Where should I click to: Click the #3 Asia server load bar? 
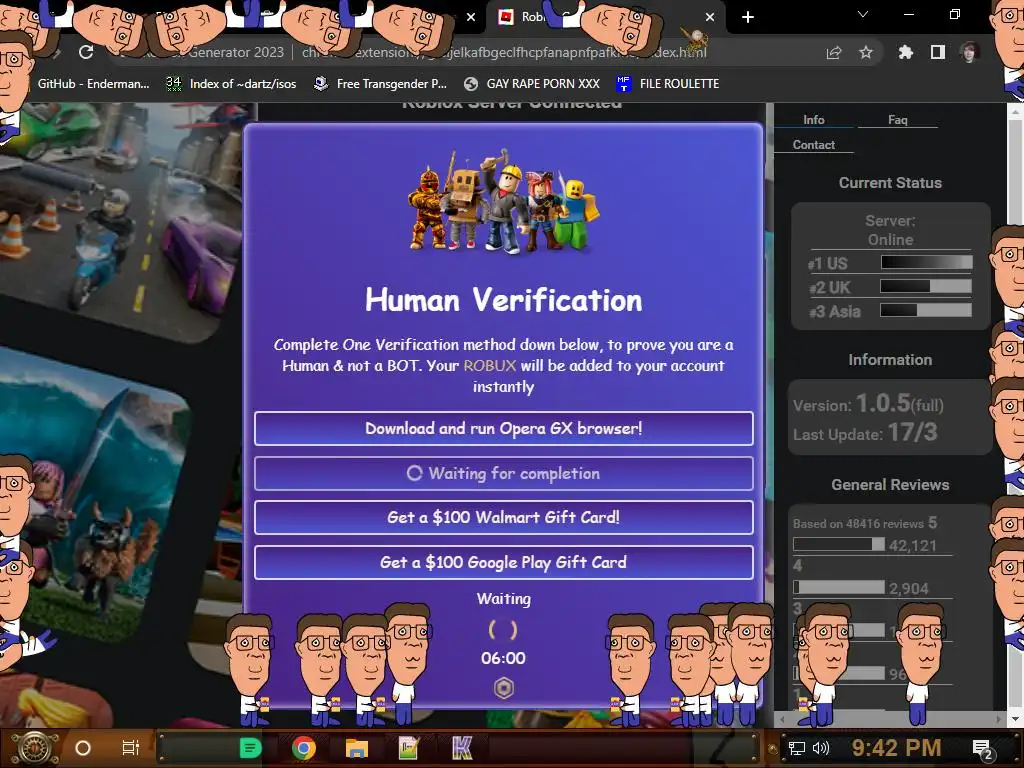(x=926, y=310)
